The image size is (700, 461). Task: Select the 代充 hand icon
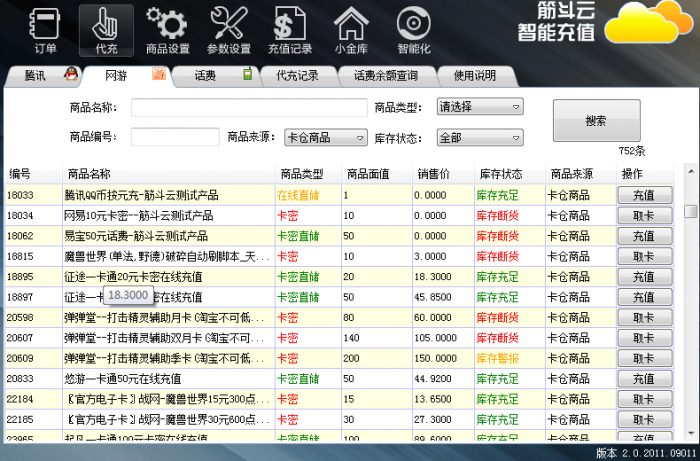point(106,30)
